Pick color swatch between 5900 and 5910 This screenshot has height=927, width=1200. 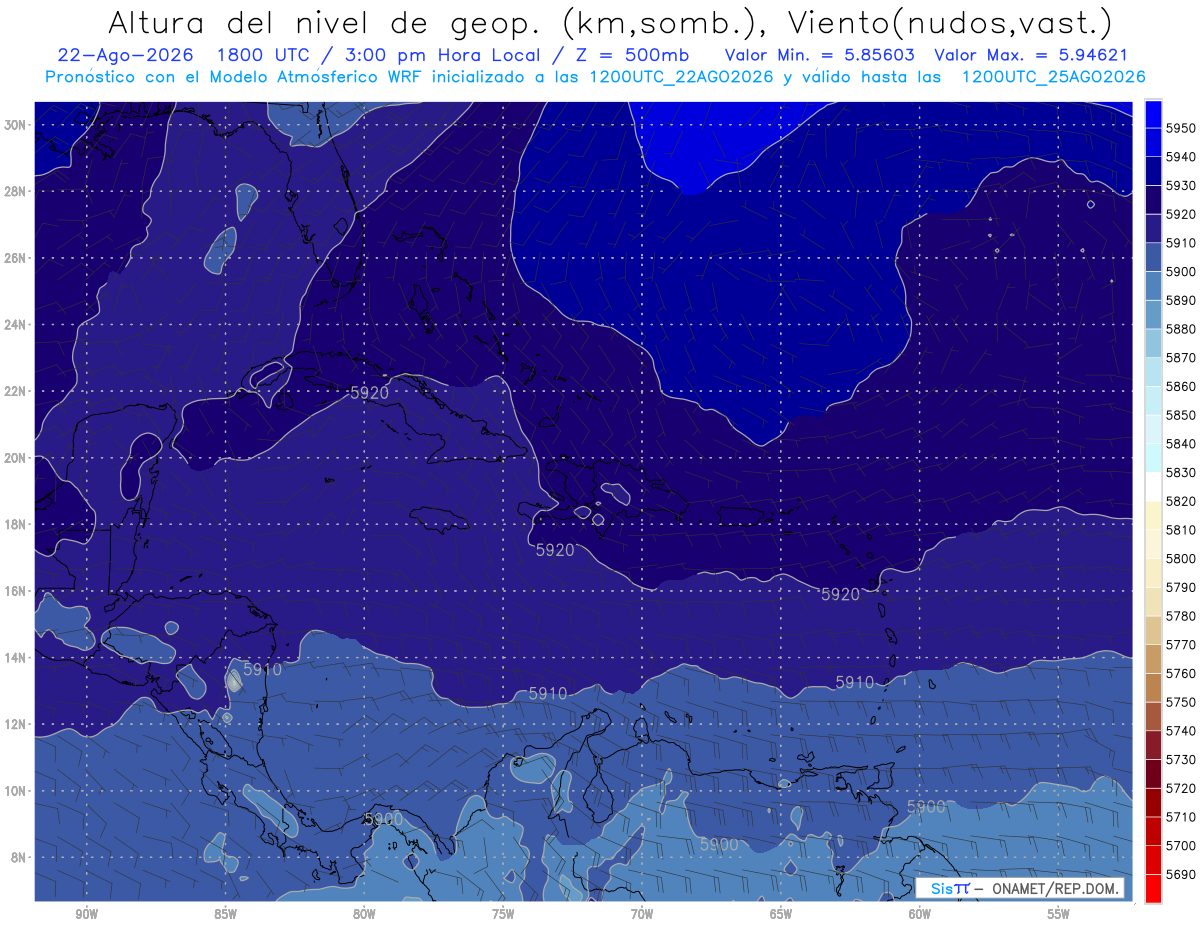[x=1153, y=257]
